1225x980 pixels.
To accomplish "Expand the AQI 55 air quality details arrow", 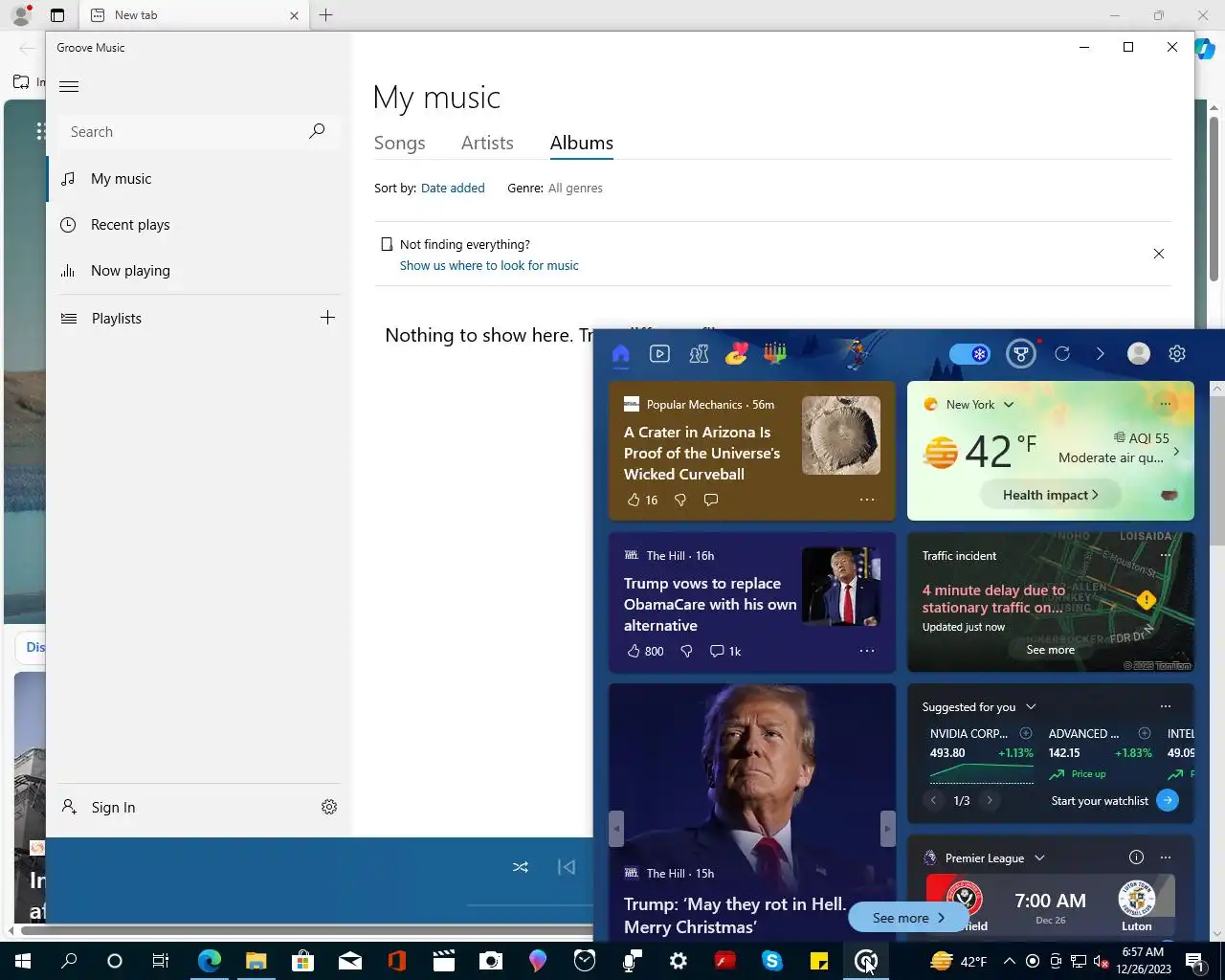I will pos(1176,452).
